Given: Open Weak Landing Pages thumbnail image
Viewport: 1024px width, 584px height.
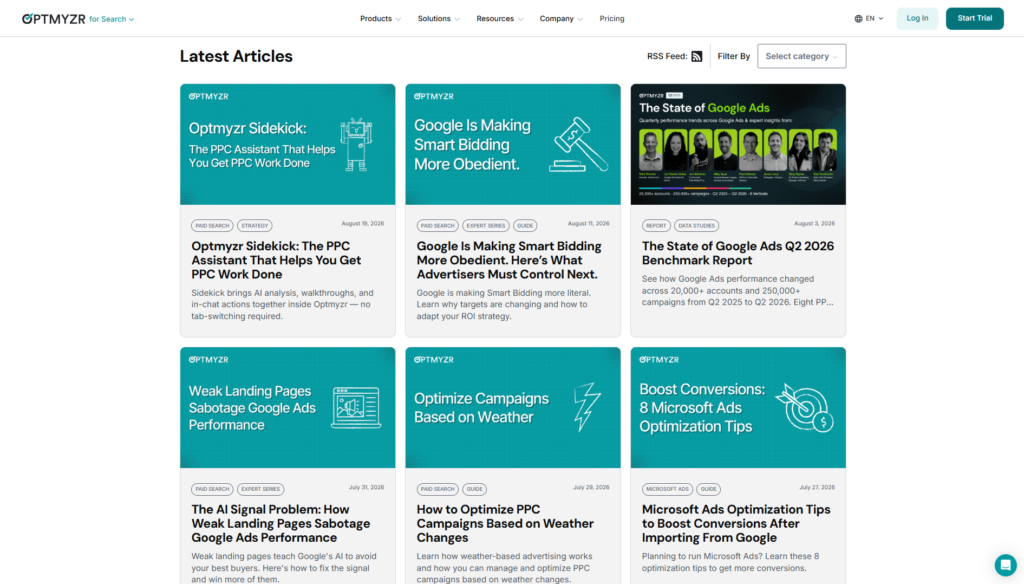Looking at the screenshot, I should pos(287,408).
